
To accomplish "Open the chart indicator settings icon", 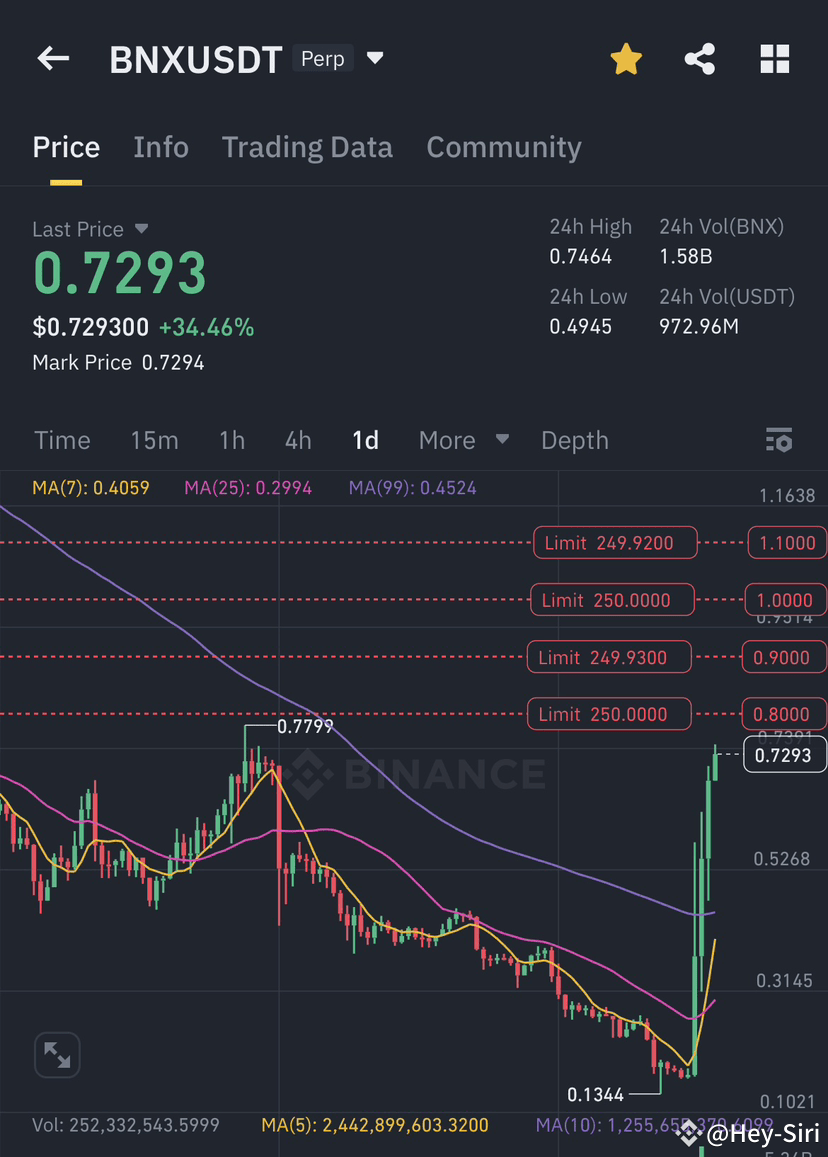I will point(779,441).
